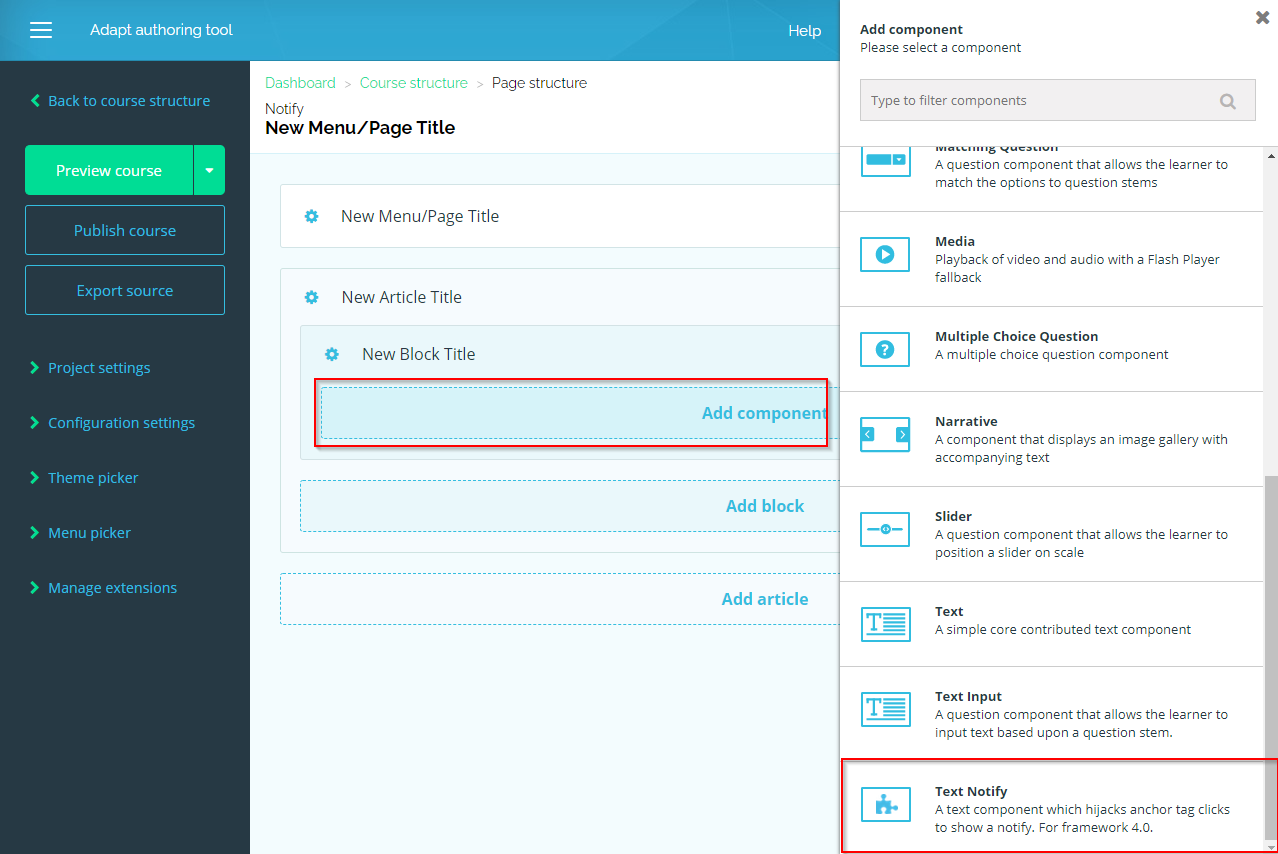Click the component list scrollbar

coord(1270,658)
